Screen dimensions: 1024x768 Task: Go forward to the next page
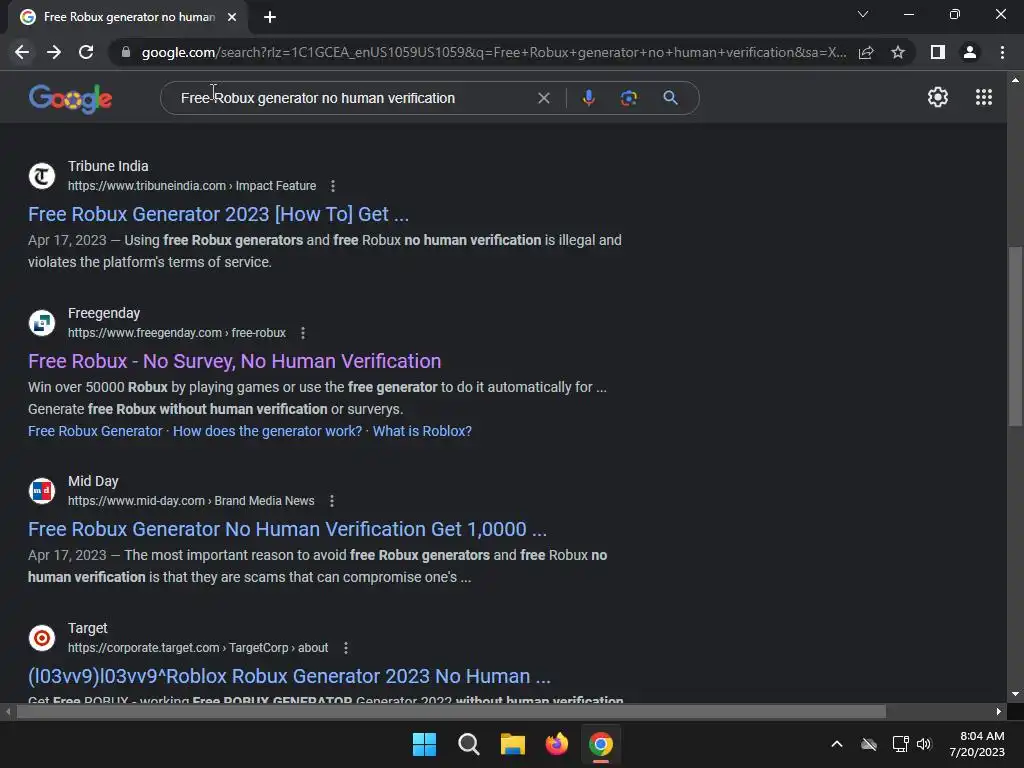click(54, 52)
